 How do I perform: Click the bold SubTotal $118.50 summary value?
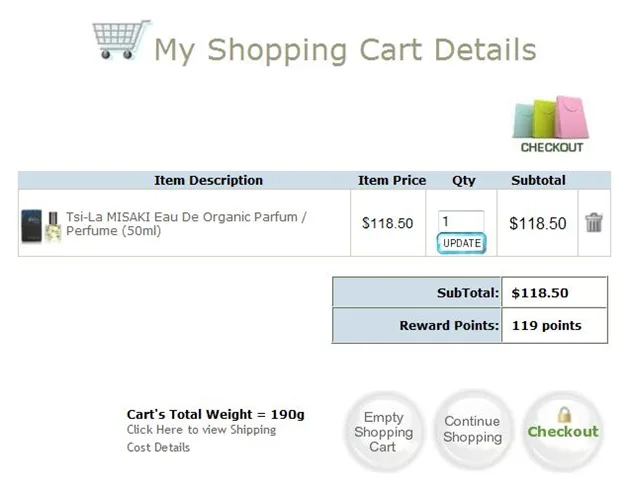tap(540, 293)
